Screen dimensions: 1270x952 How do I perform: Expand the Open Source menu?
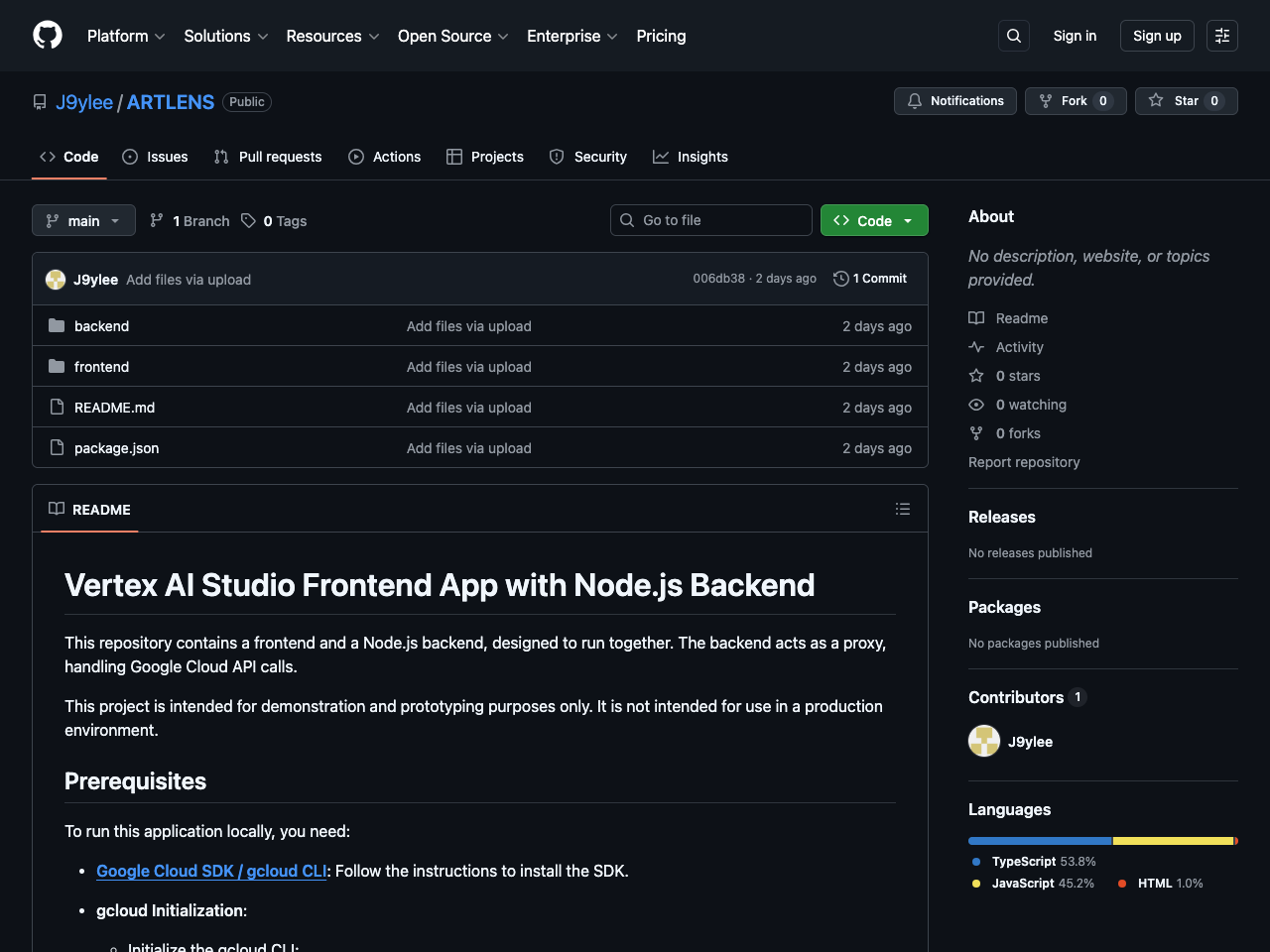point(453,36)
